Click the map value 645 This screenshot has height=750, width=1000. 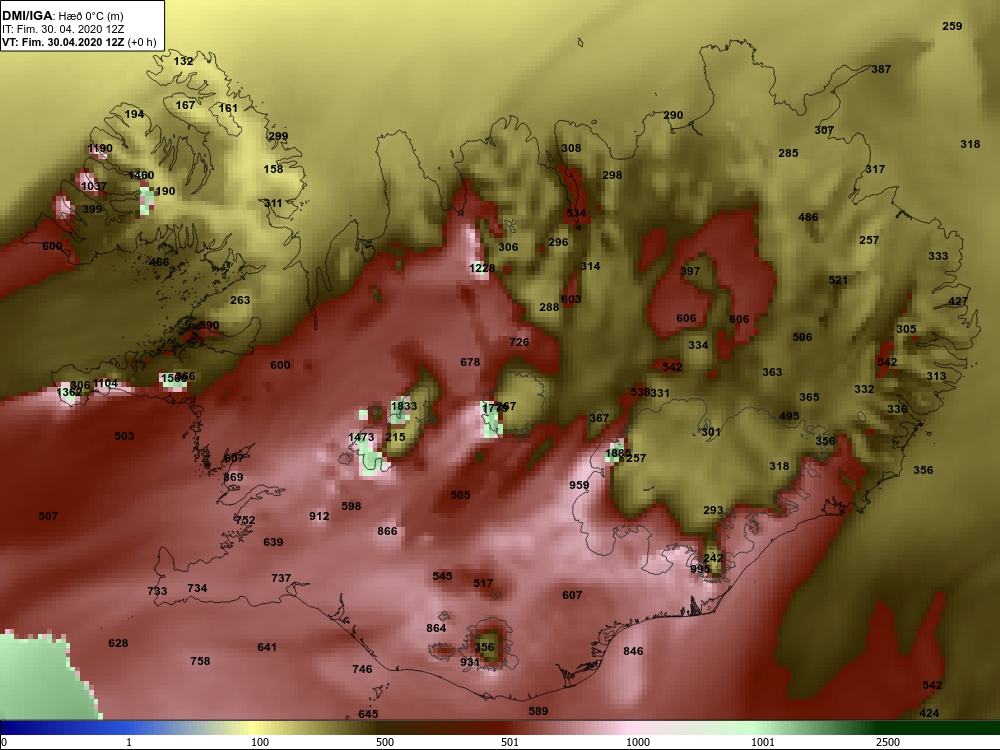[368, 714]
